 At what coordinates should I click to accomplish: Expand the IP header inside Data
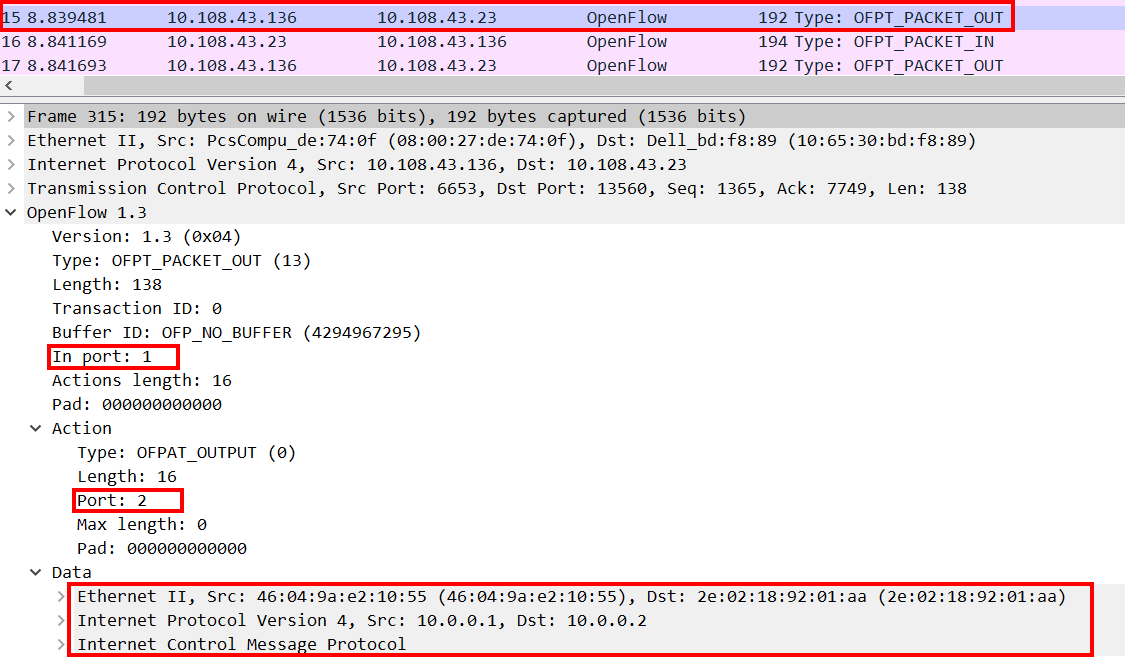[63, 620]
